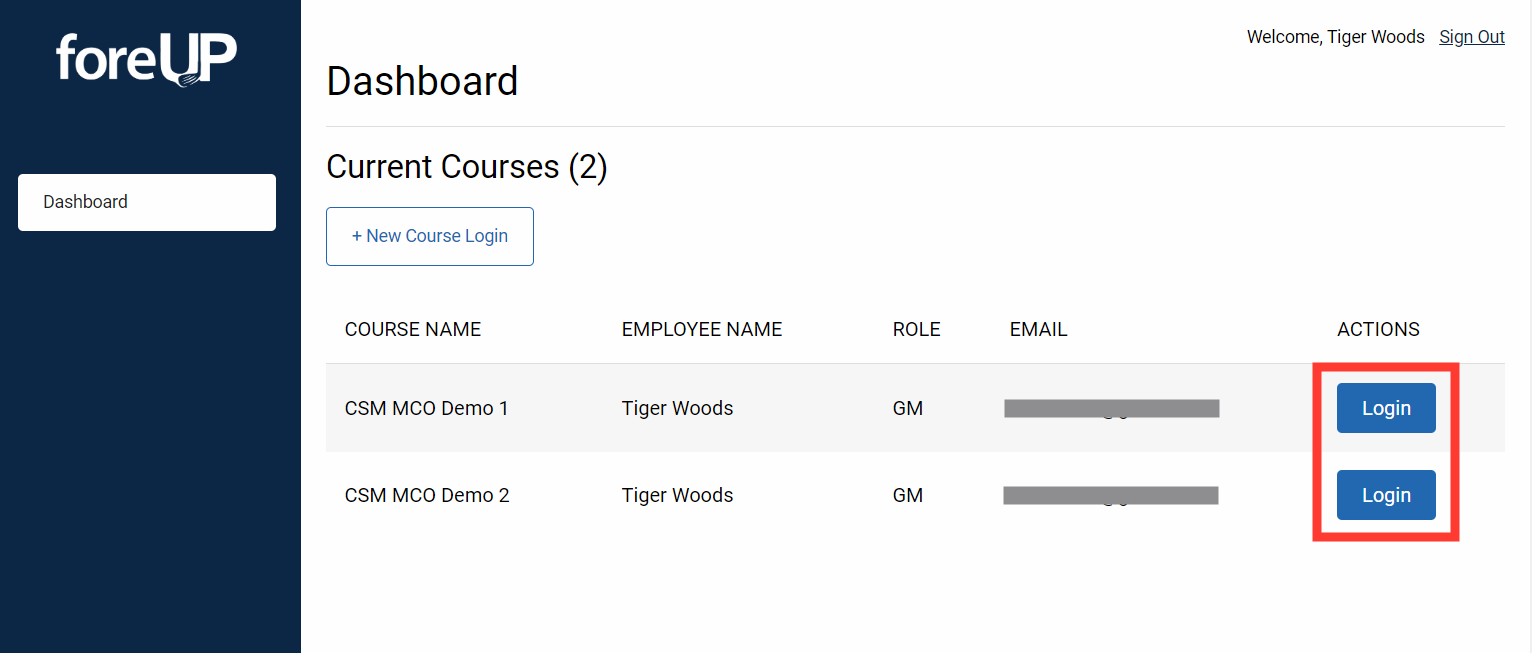Login to CSM MCO Demo 2

[1385, 495]
